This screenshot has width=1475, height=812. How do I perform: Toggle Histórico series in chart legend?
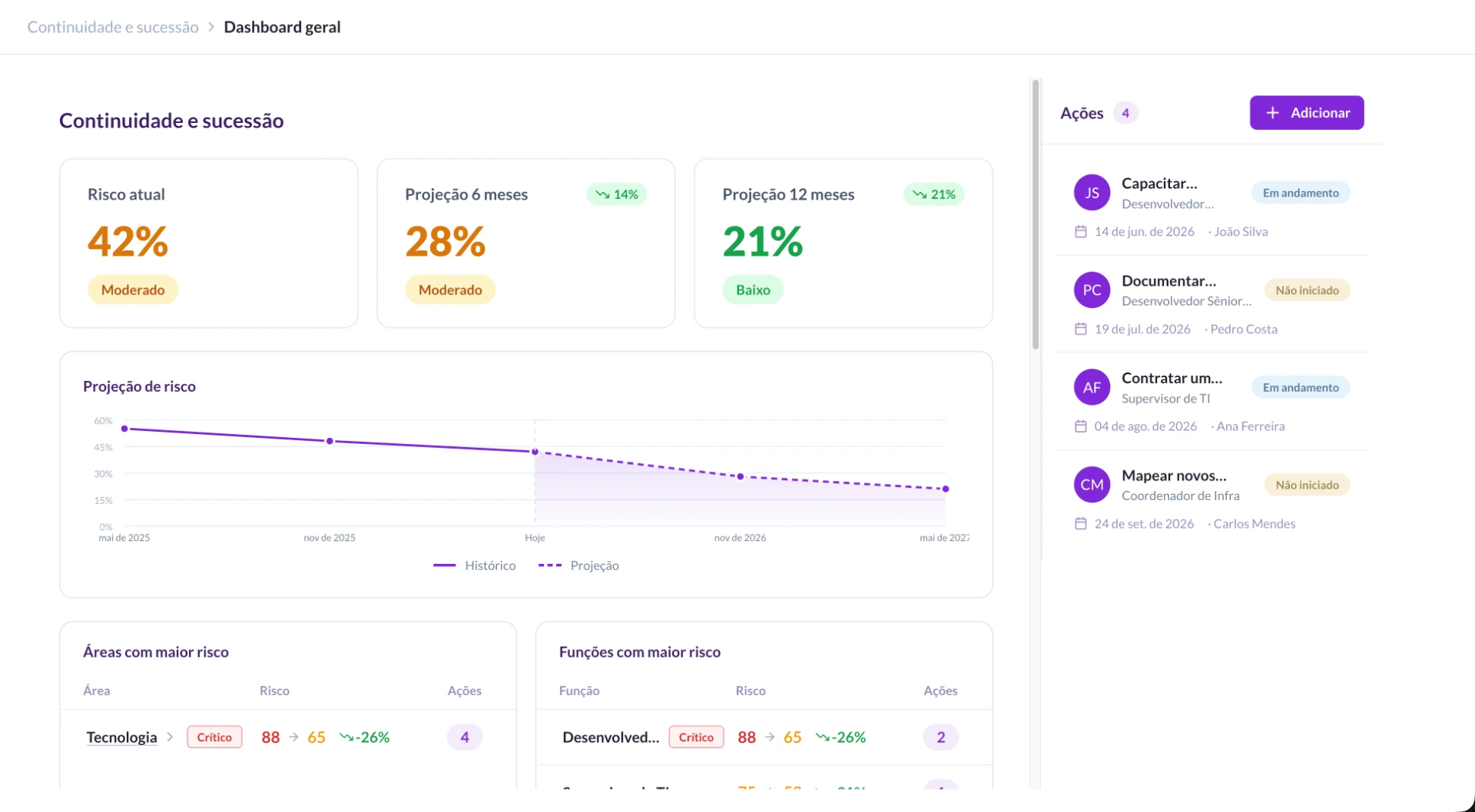coord(475,565)
